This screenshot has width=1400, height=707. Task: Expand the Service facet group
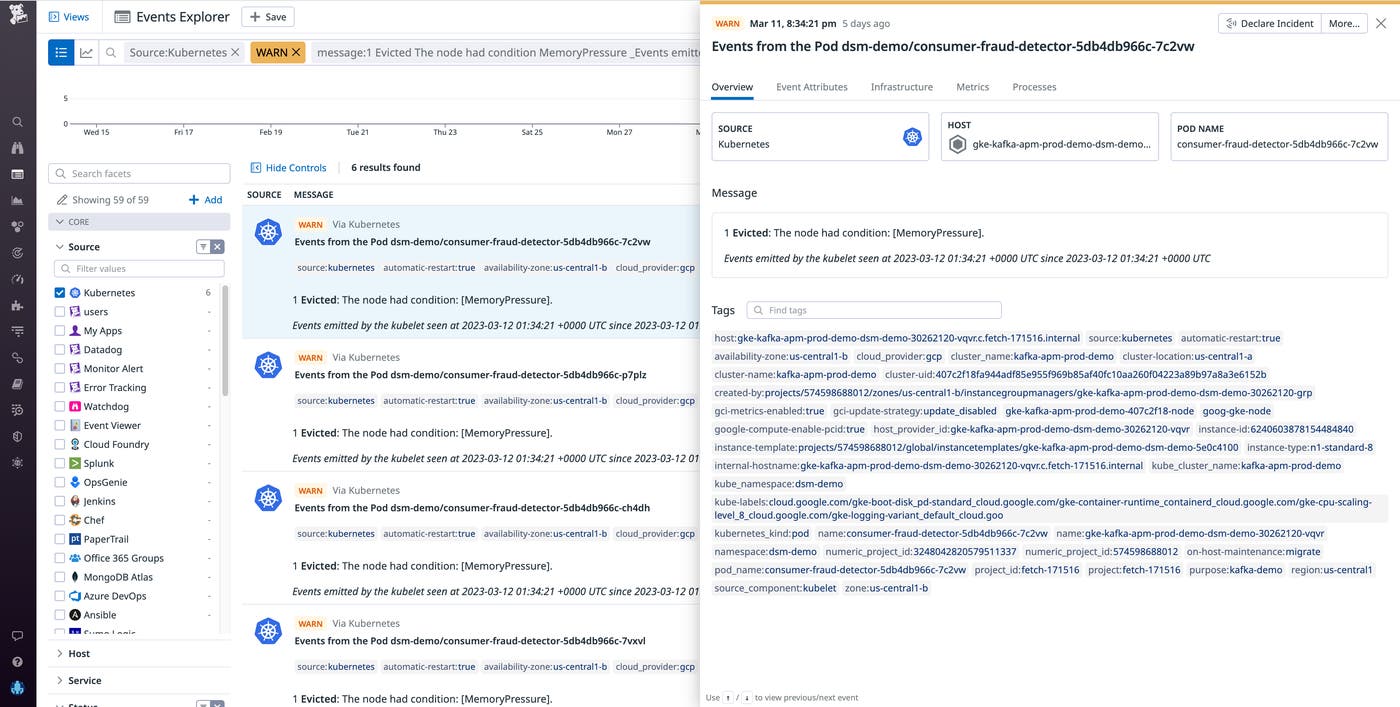click(x=84, y=681)
